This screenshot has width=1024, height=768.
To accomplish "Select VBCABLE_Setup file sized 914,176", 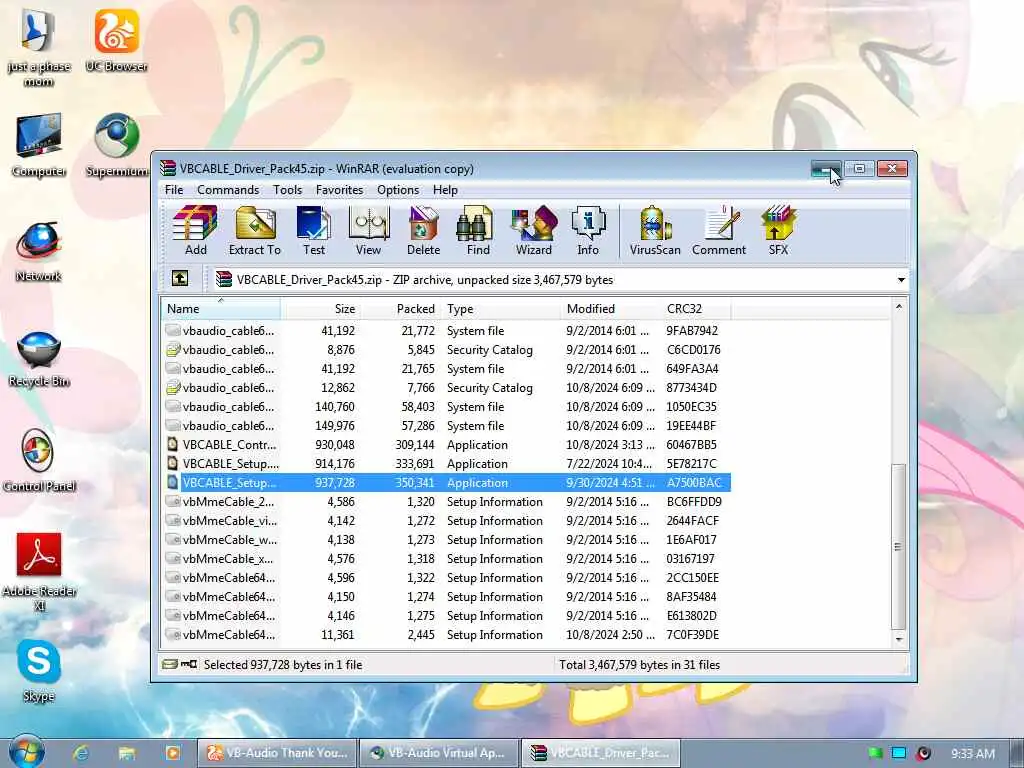I will (x=446, y=464).
